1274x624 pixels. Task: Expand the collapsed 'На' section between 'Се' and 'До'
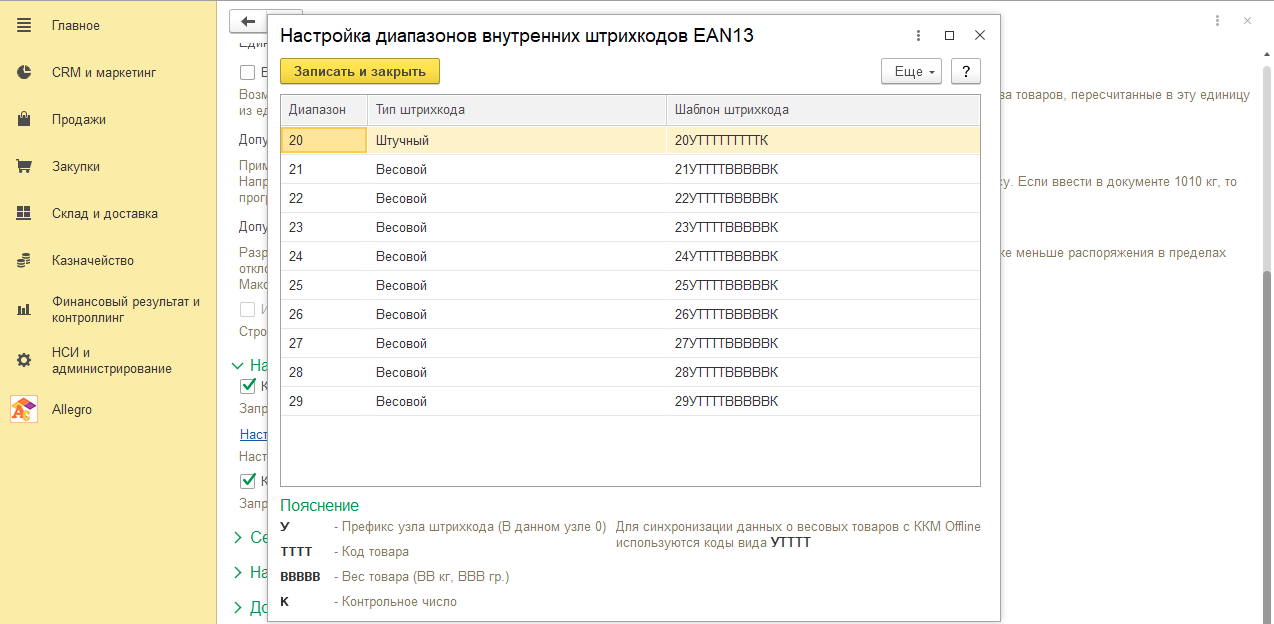[x=238, y=573]
